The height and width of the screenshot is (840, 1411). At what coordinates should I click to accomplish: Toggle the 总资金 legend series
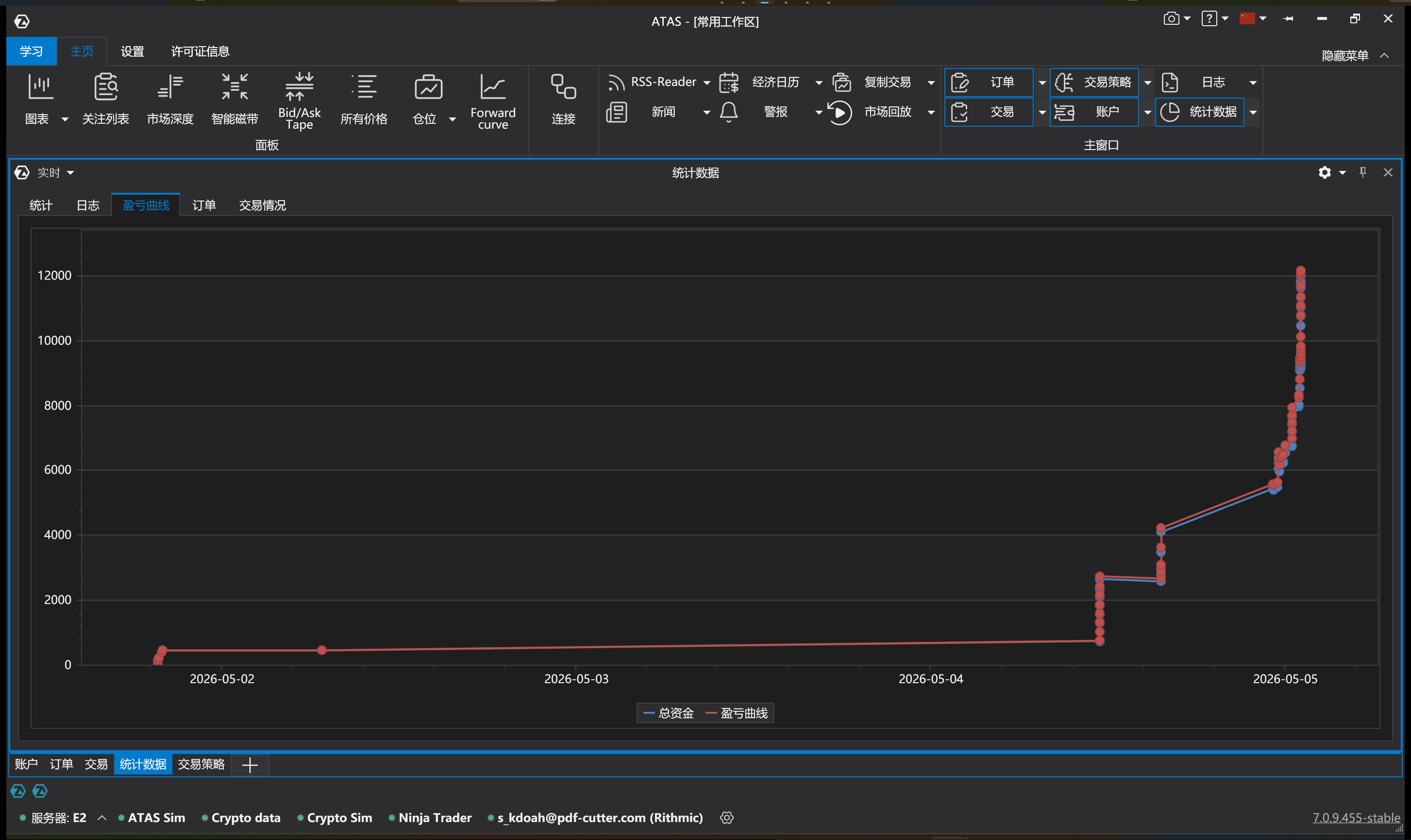[669, 713]
